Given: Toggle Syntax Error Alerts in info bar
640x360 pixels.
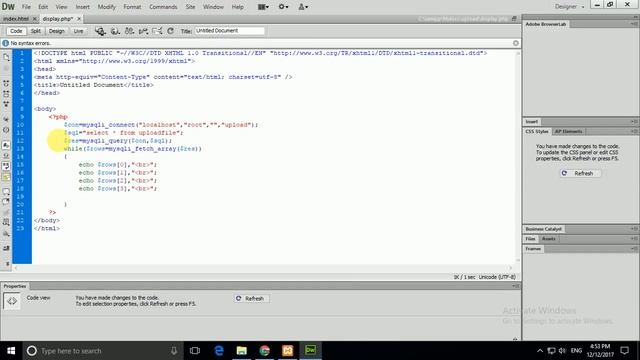Looking at the screenshot, I should pyautogui.click(x=6, y=177).
